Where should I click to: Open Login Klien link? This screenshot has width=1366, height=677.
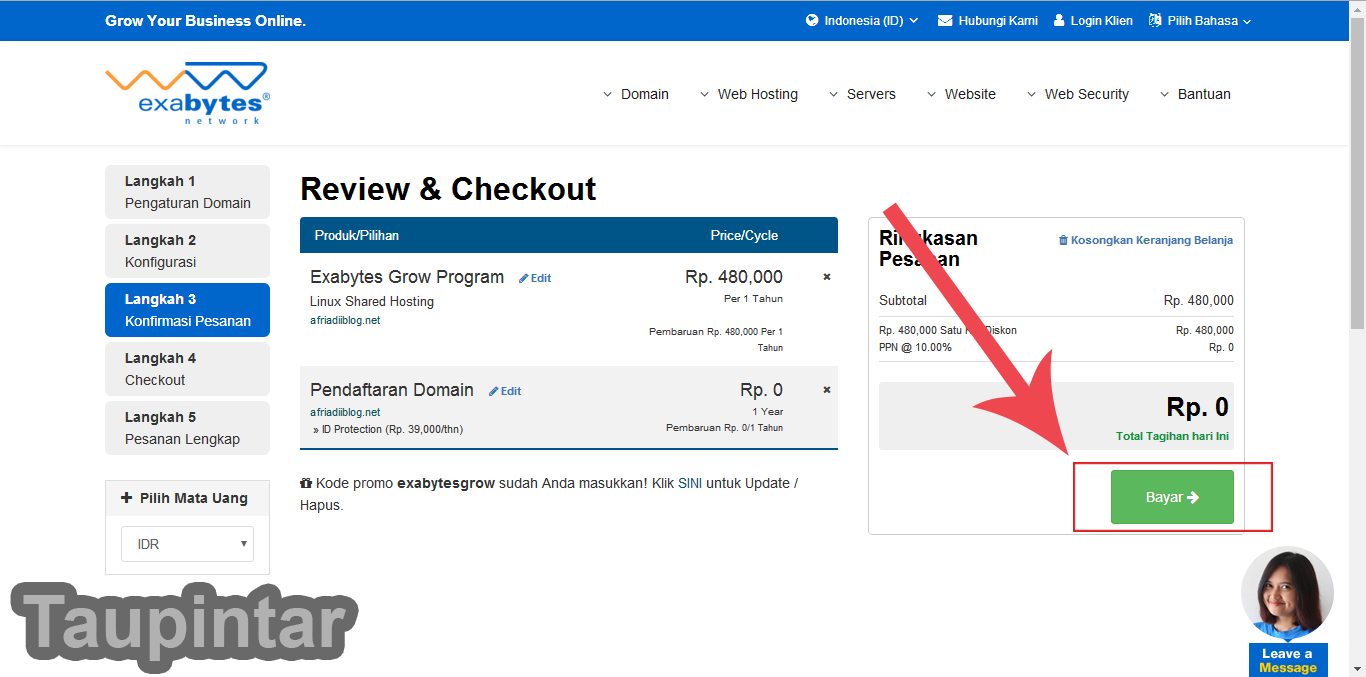tap(1093, 20)
